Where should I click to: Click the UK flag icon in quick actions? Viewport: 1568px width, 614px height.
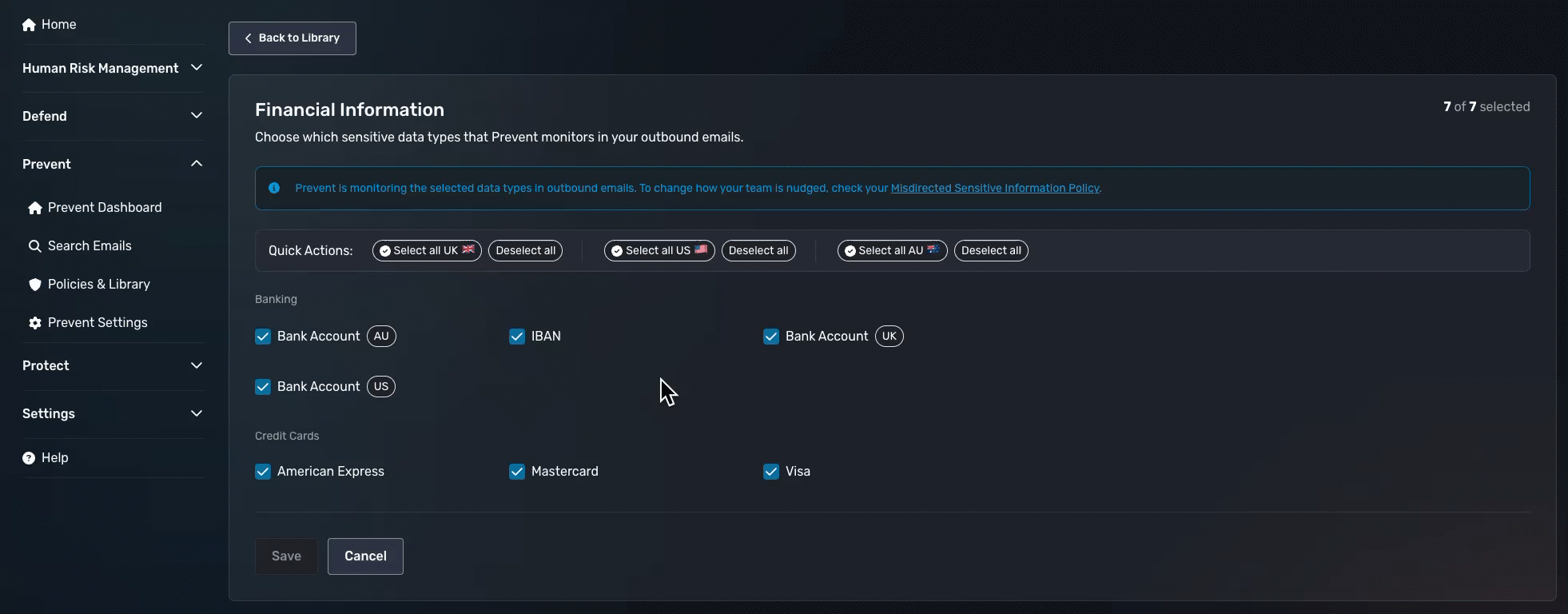(x=468, y=249)
